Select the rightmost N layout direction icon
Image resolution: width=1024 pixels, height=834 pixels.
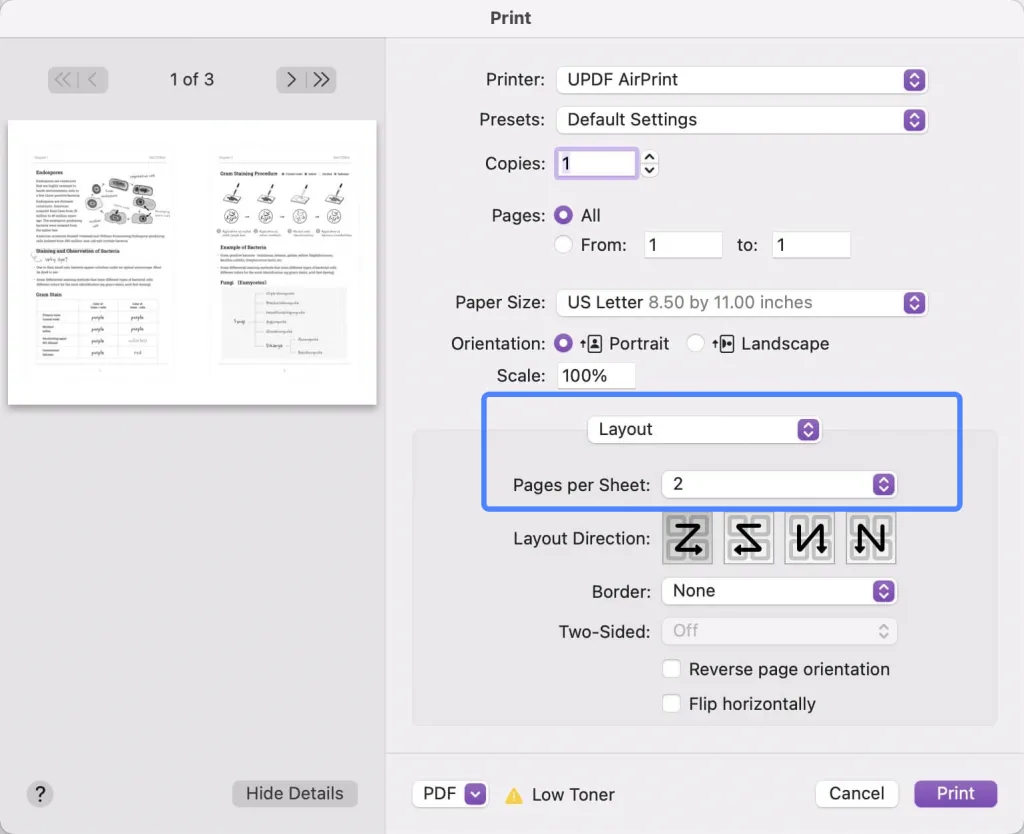870,538
